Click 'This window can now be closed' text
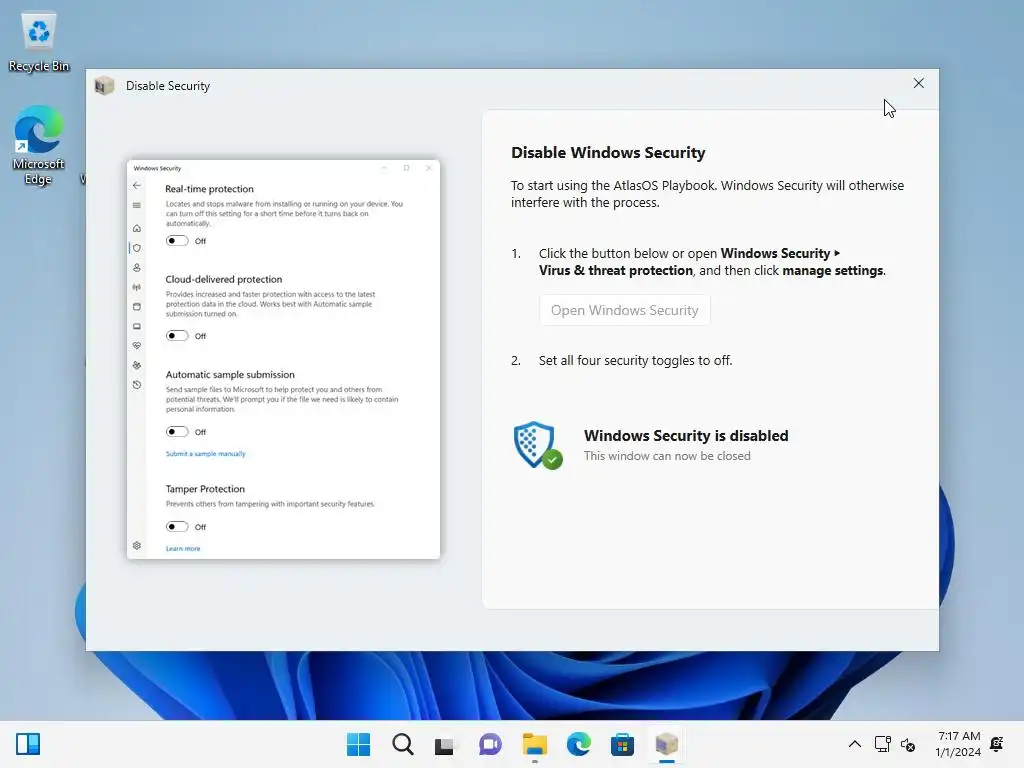The image size is (1024, 768). click(x=667, y=456)
